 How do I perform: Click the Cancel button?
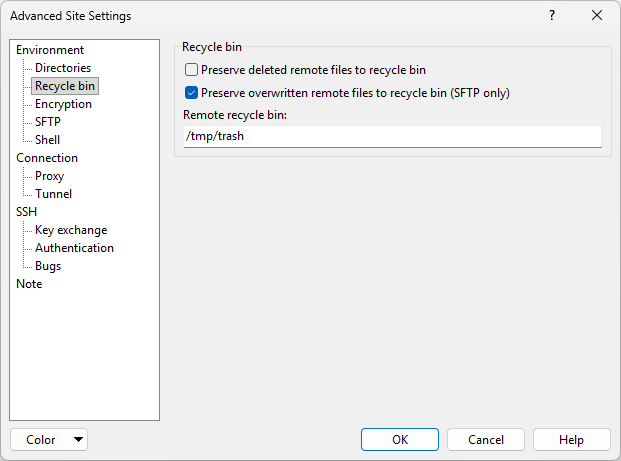click(486, 440)
